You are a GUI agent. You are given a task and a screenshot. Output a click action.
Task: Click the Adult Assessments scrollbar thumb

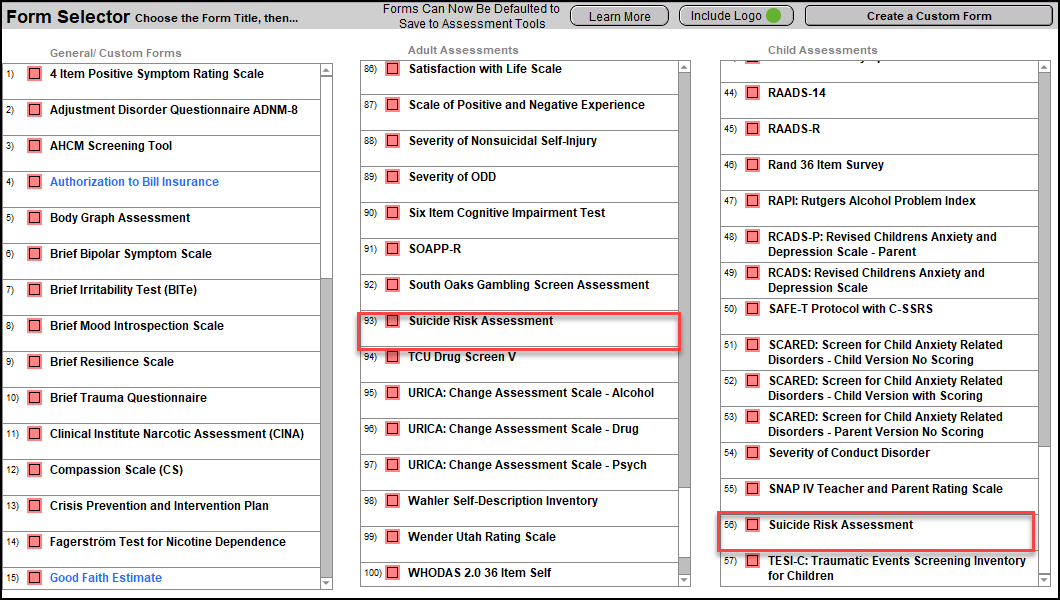coord(684,280)
